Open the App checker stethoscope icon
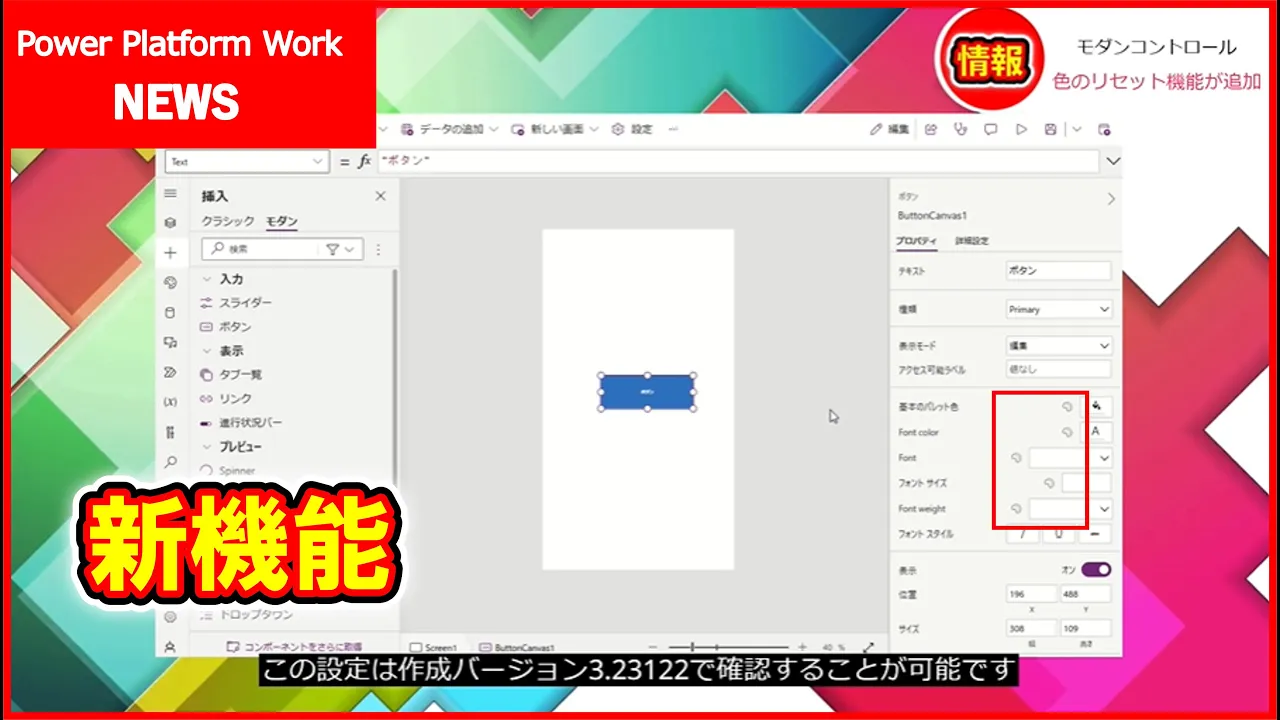 point(961,129)
